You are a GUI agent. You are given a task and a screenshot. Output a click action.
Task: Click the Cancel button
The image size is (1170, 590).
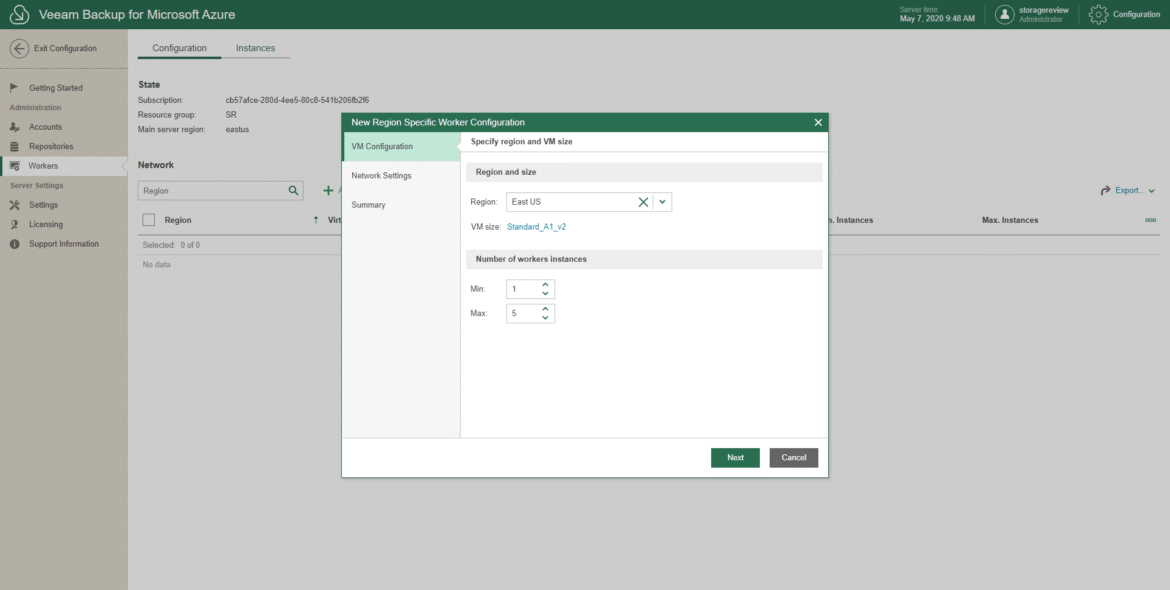click(x=794, y=458)
